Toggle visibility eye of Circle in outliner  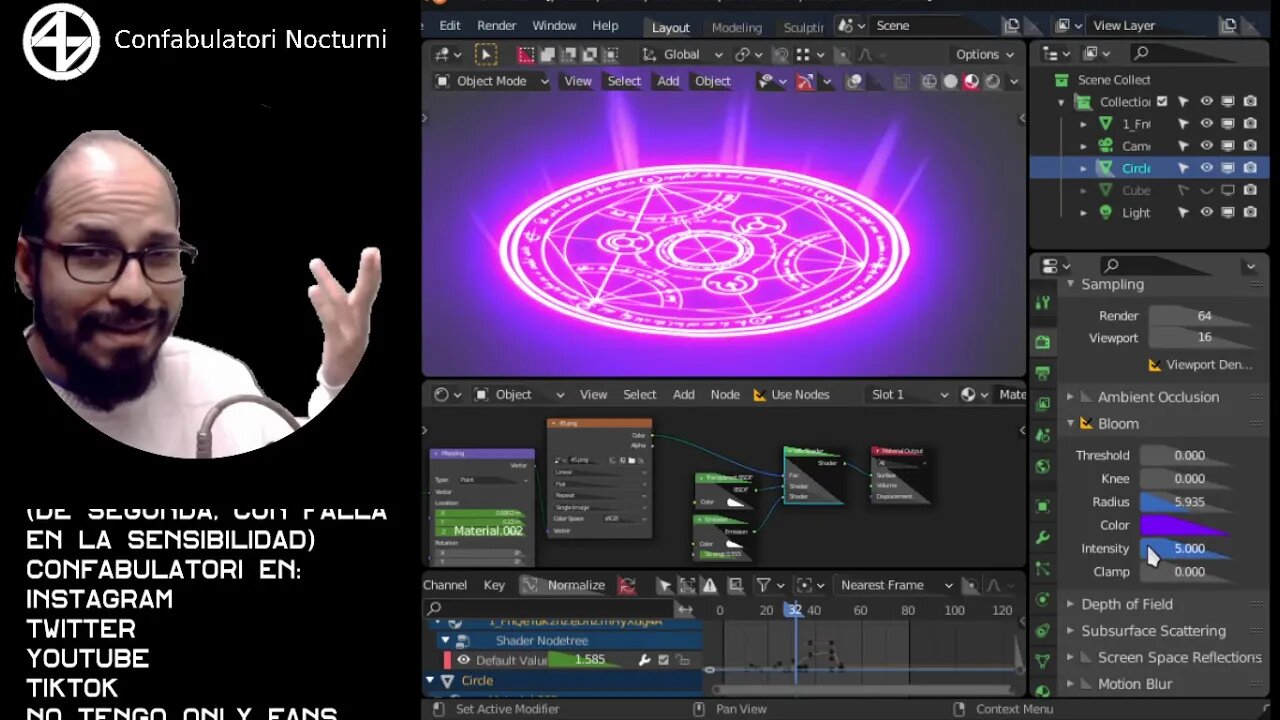(x=1206, y=168)
